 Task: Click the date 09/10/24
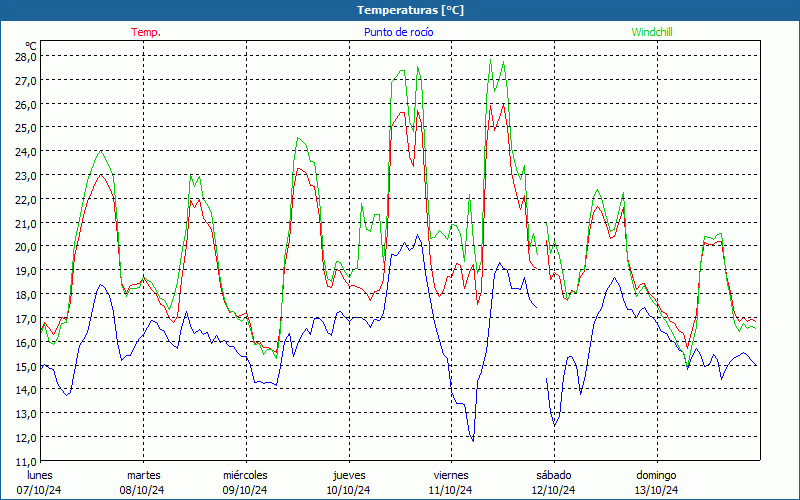pos(245,490)
